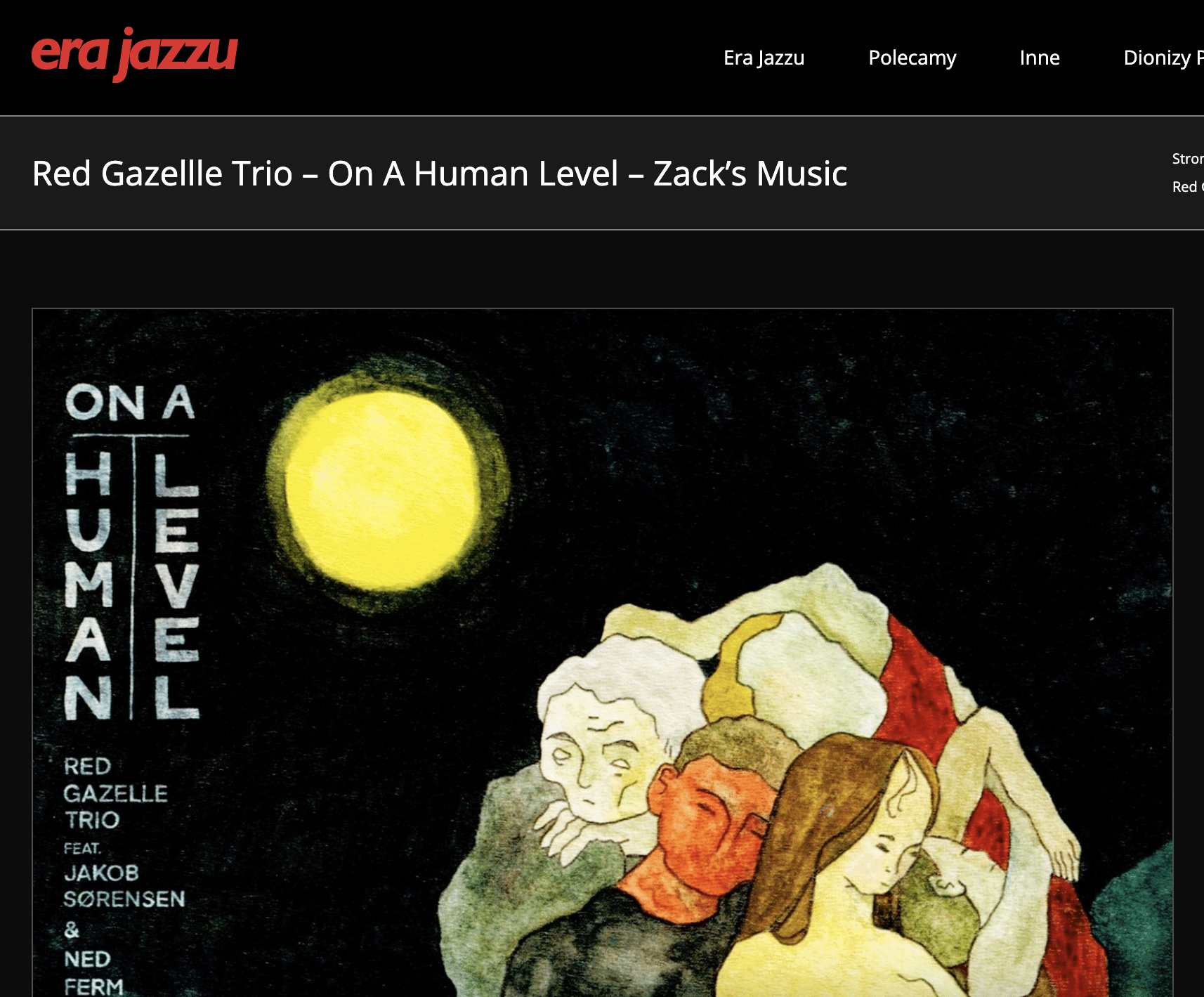Click the RED GAZELLE TRIO cover text
The width and height of the screenshot is (1204, 997).
[x=115, y=793]
